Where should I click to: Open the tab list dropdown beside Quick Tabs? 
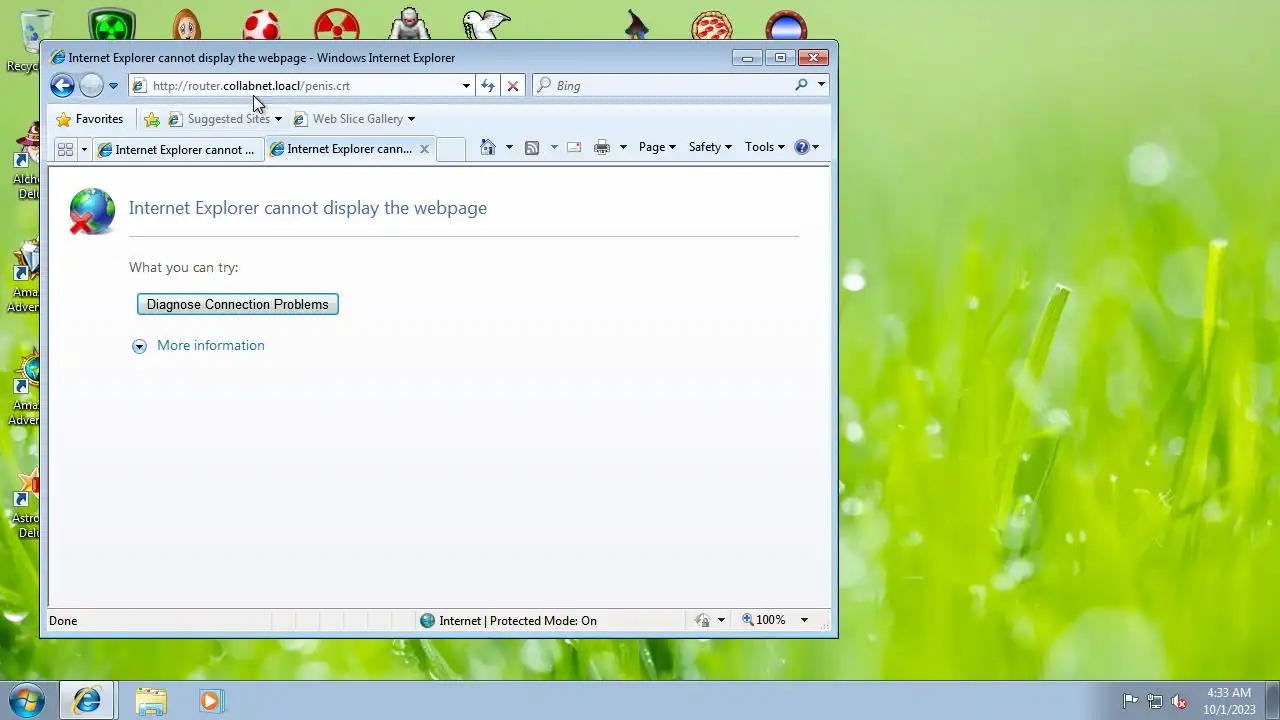coord(84,149)
